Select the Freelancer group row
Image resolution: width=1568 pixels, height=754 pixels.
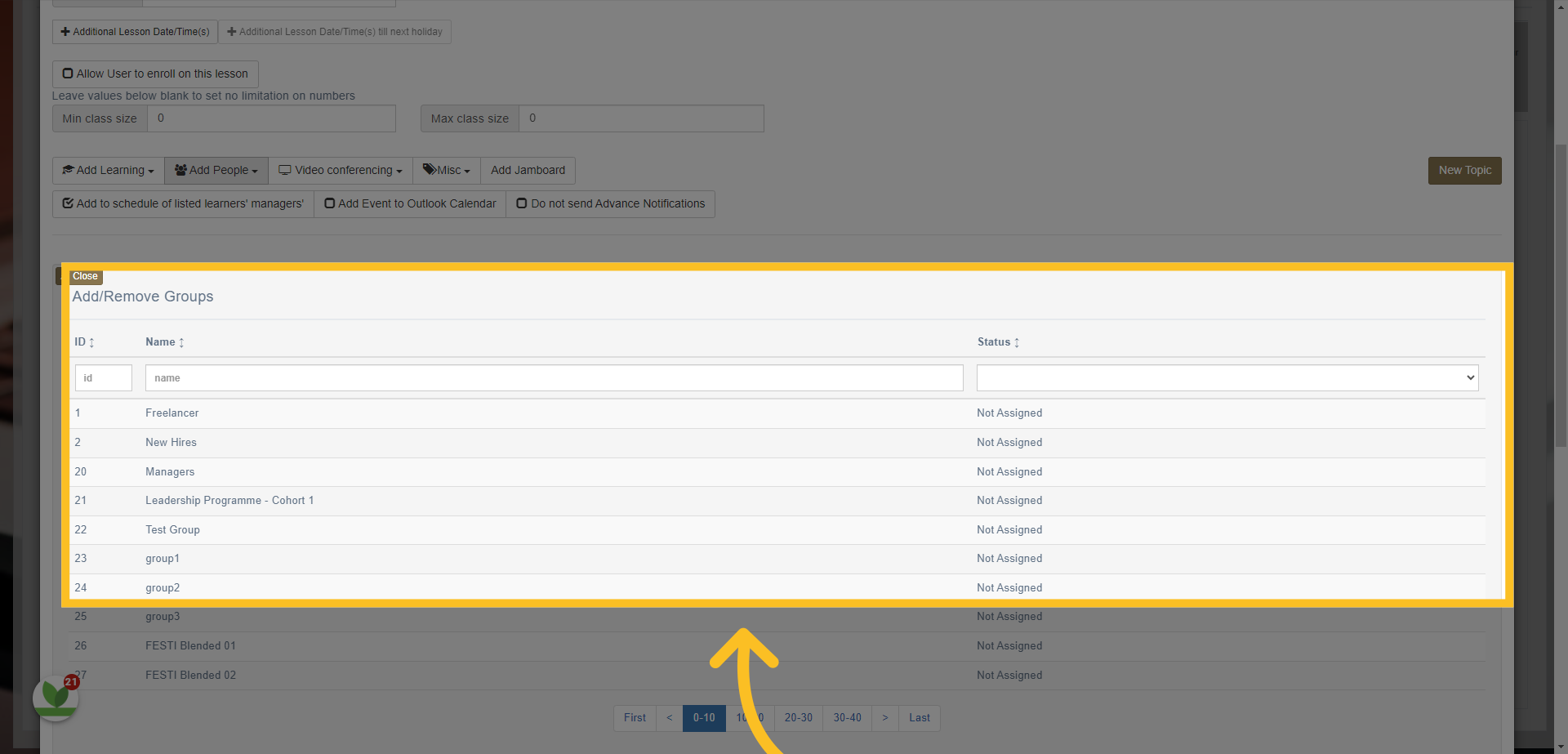[x=777, y=413]
